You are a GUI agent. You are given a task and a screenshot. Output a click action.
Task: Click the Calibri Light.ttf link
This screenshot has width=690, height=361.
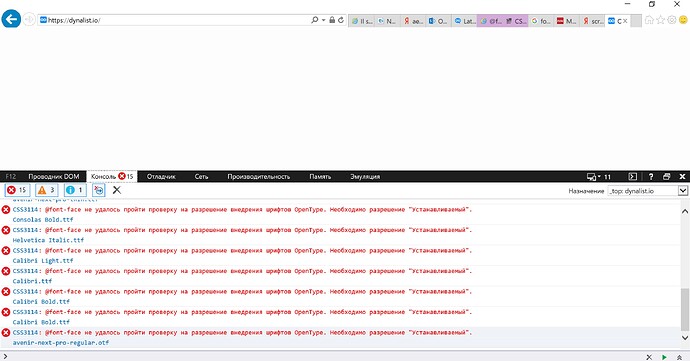point(43,261)
